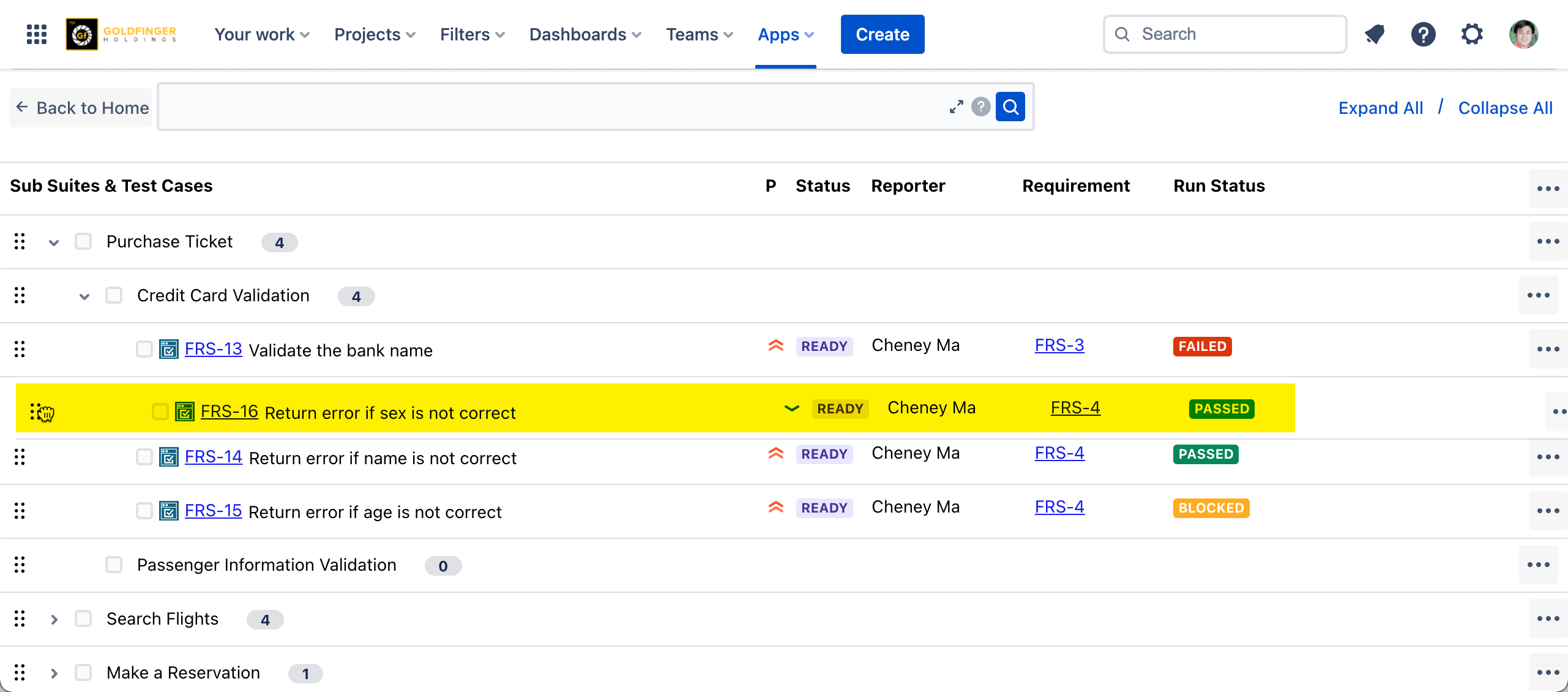Click drag handle of Search Flights row
The width and height of the screenshot is (1568, 692).
point(20,619)
